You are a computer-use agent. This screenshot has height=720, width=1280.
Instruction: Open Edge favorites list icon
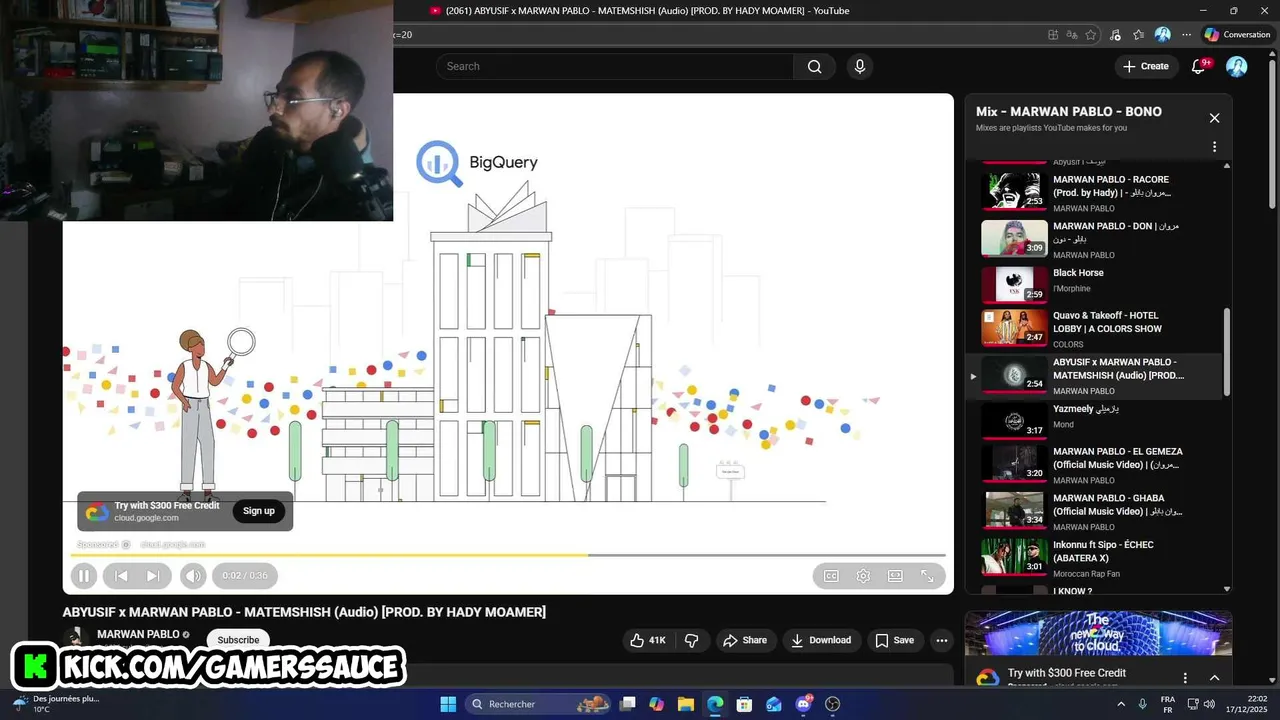pos(1139,34)
